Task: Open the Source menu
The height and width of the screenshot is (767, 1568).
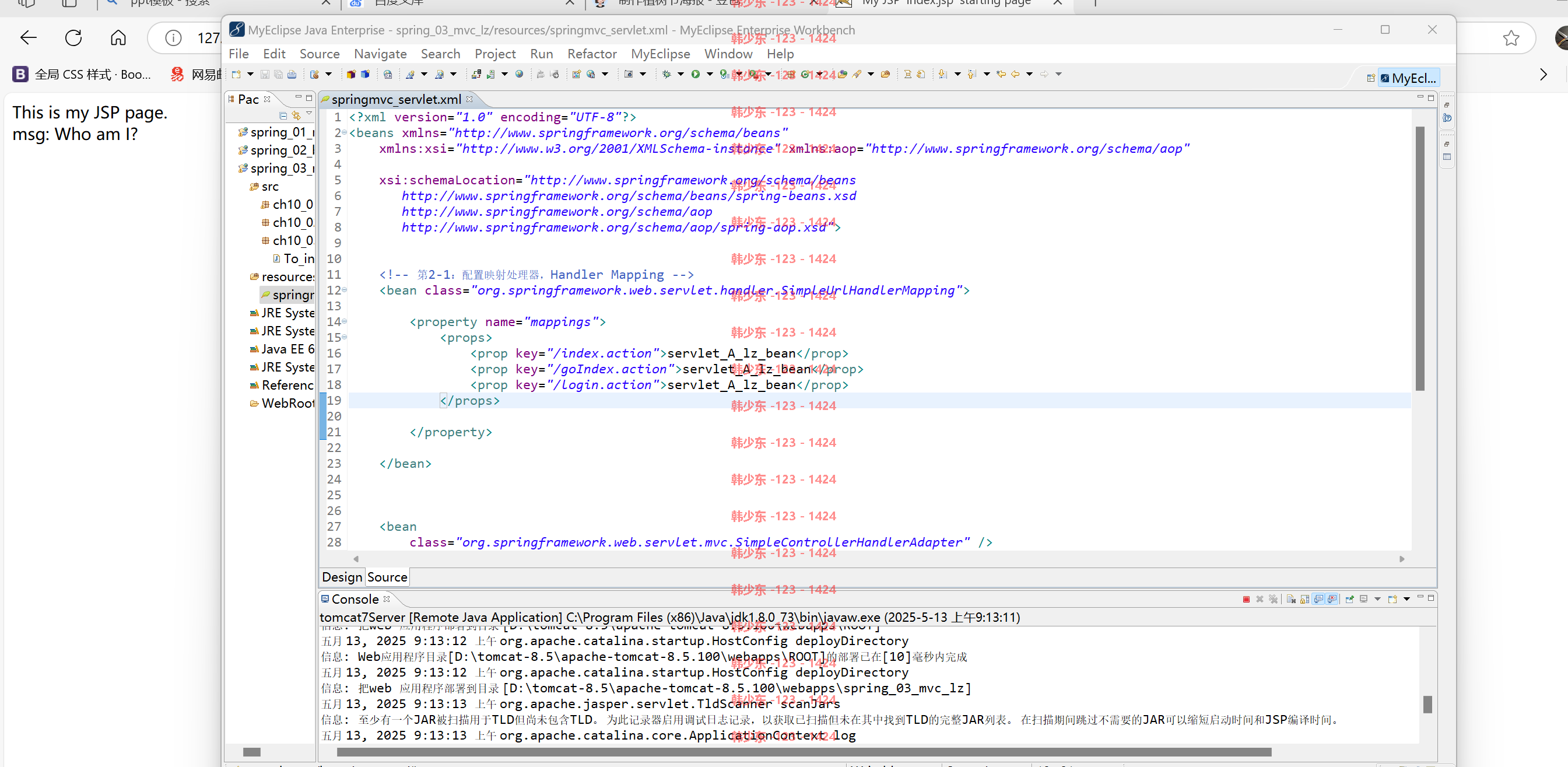Action: [320, 54]
